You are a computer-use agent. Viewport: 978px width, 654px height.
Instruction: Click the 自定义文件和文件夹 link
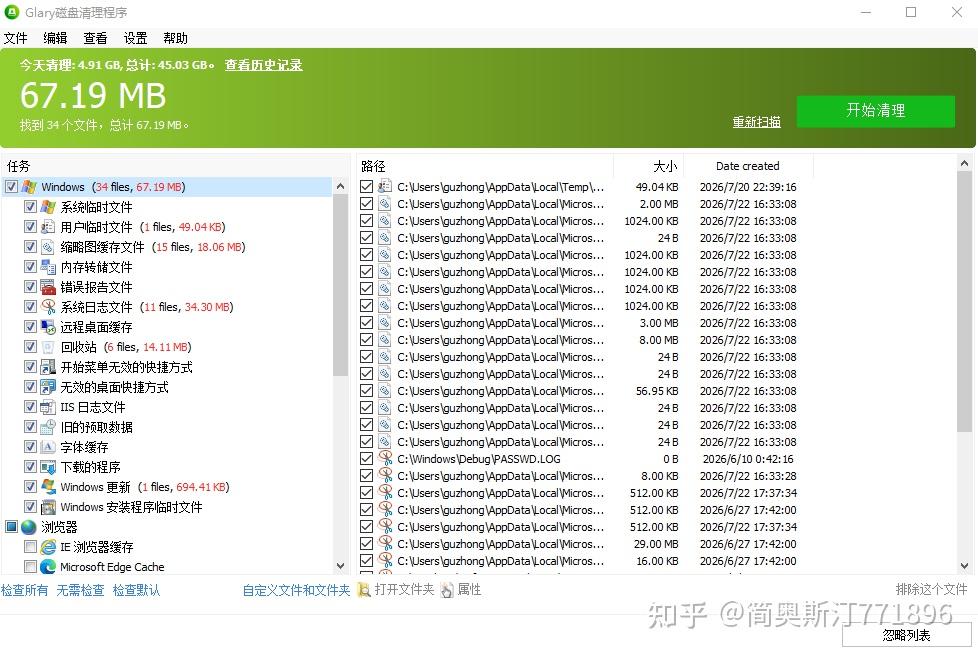(x=296, y=590)
